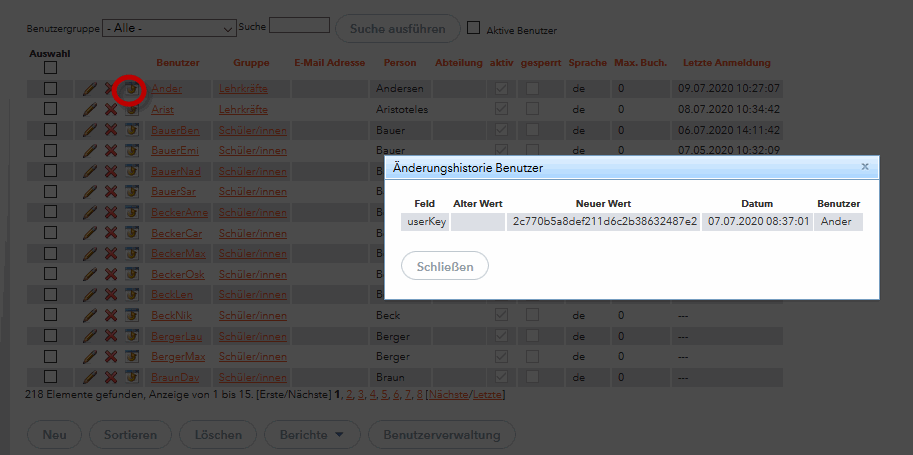Sort table by Benutzer column

pyautogui.click(x=178, y=63)
